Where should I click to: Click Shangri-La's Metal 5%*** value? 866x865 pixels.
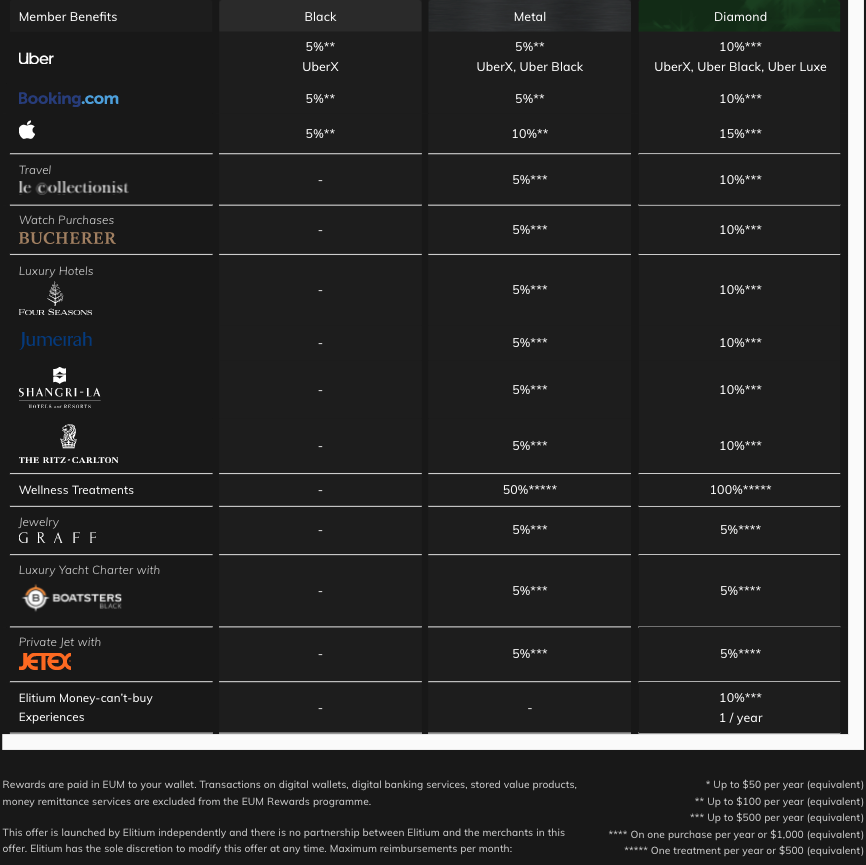[530, 389]
